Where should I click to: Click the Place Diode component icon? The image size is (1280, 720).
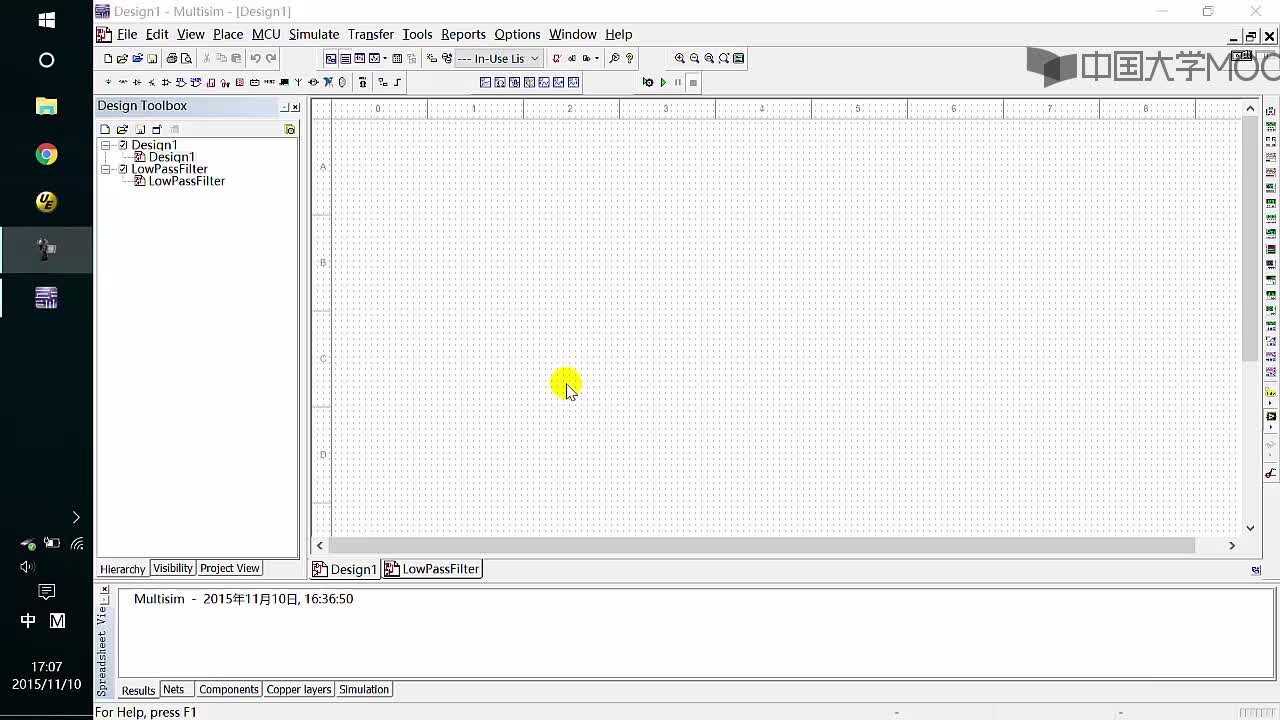(137, 82)
